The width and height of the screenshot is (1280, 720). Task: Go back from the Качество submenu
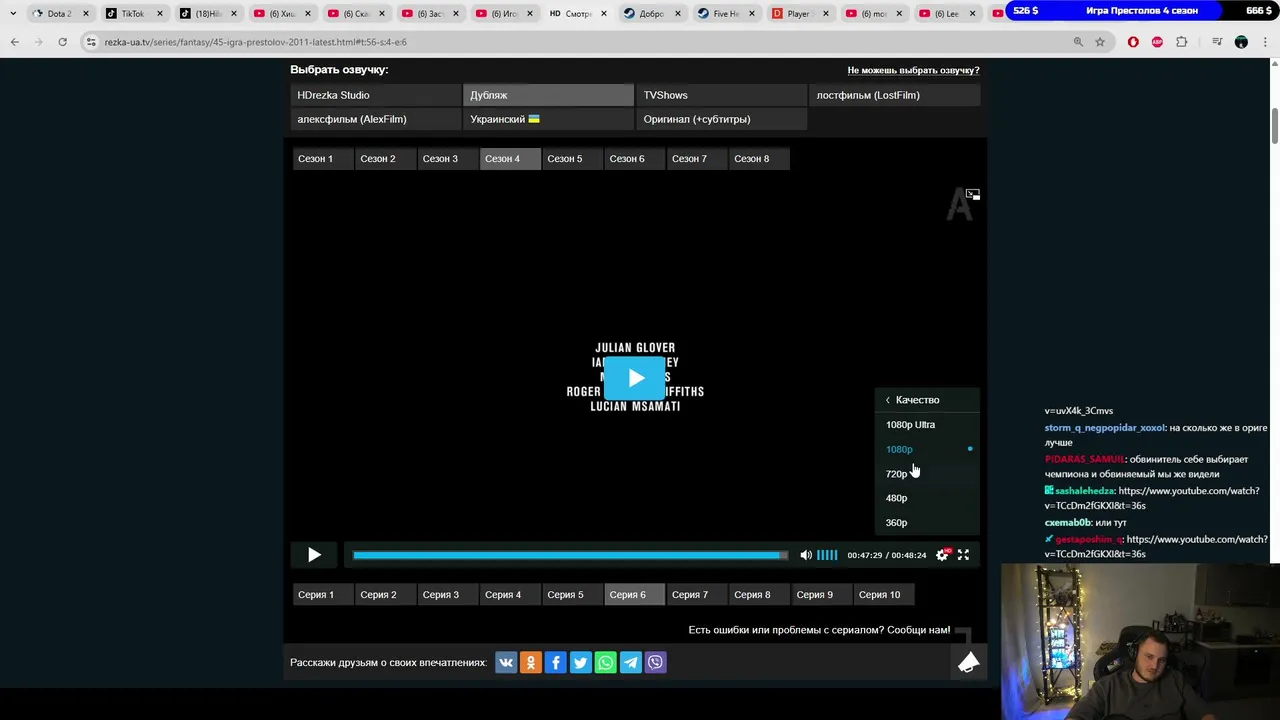coord(887,400)
